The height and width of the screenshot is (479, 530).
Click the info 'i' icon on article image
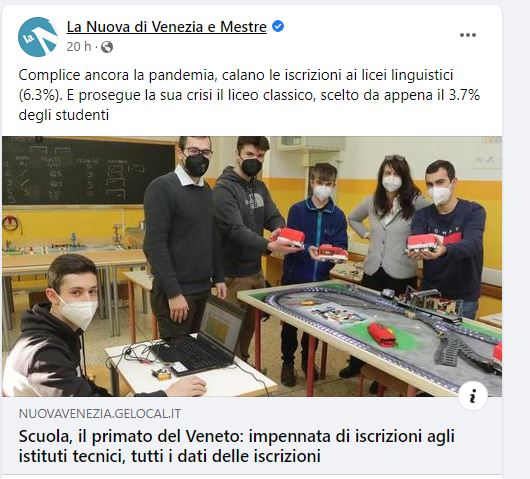[473, 396]
